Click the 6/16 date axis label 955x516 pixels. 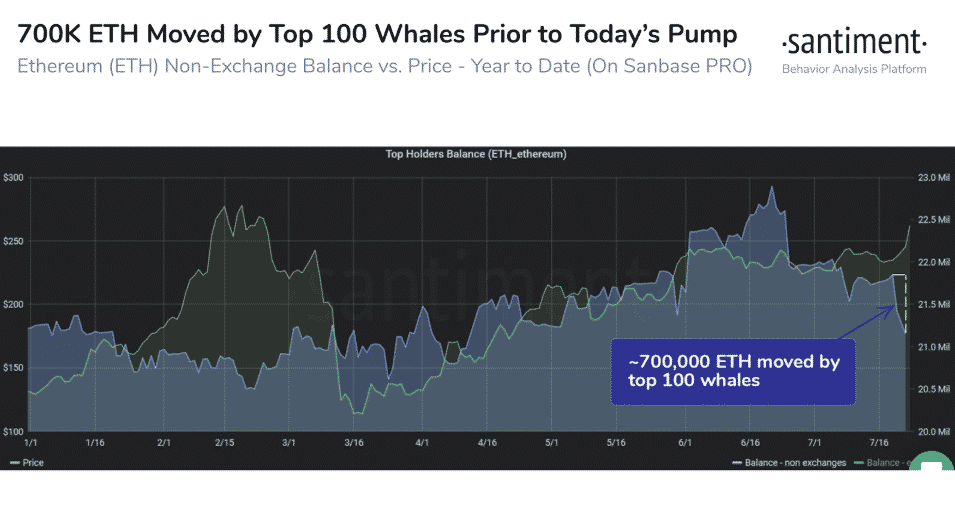(x=750, y=441)
